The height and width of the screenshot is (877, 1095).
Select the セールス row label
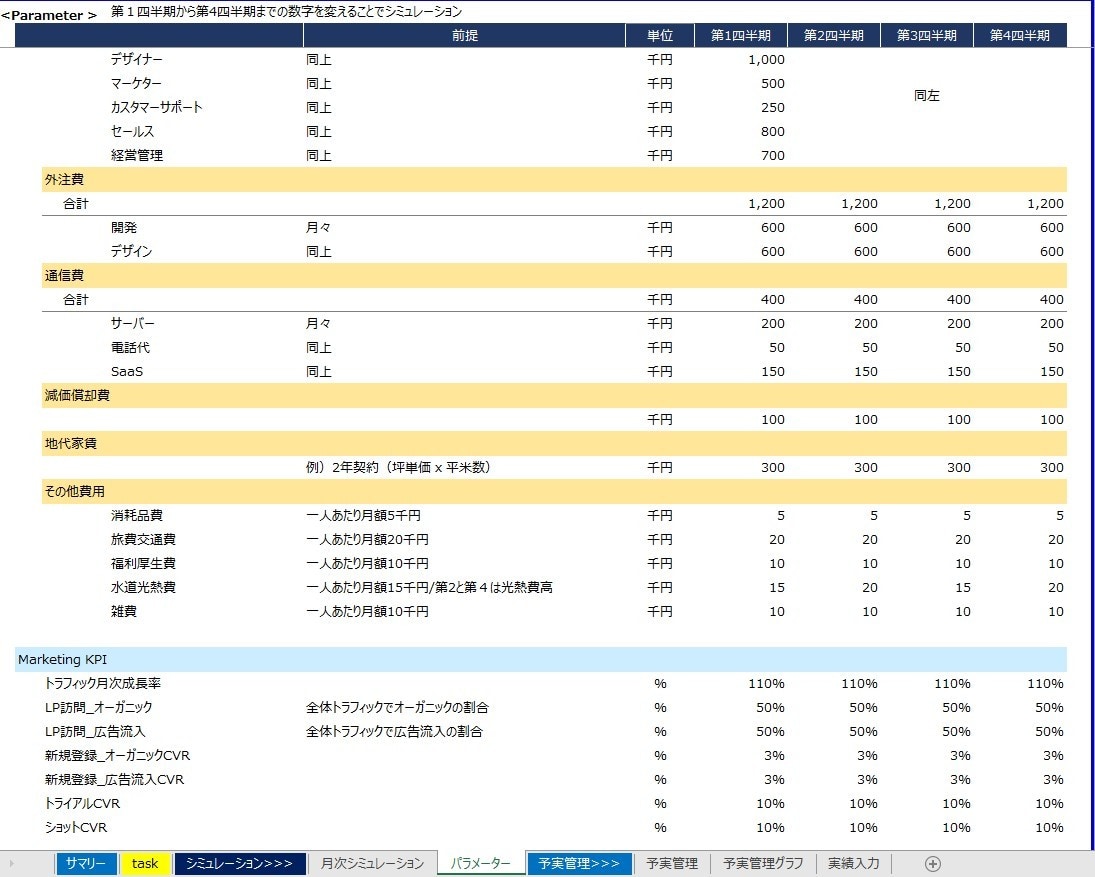[x=132, y=131]
